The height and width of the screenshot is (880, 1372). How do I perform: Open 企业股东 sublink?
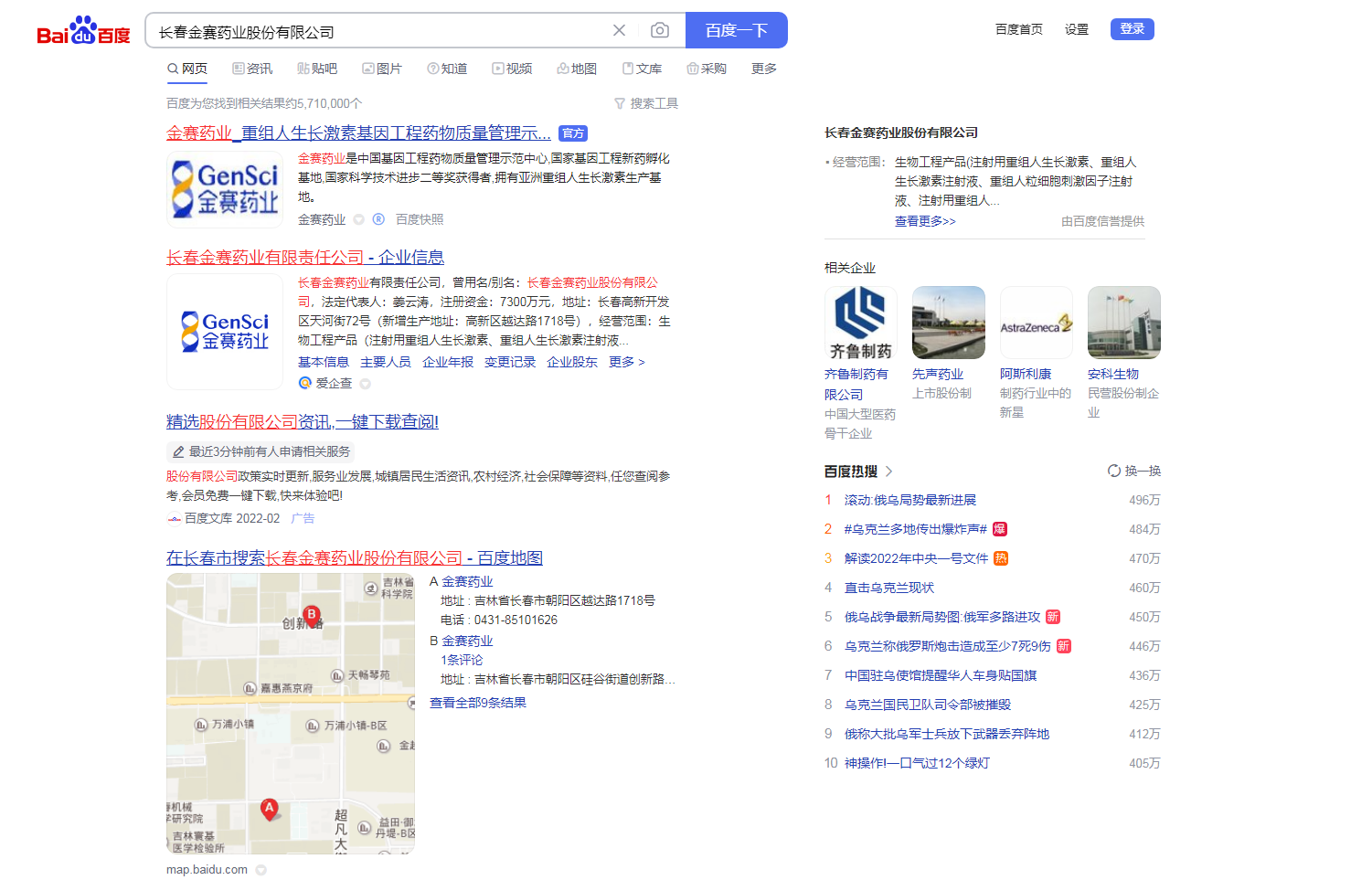point(572,362)
